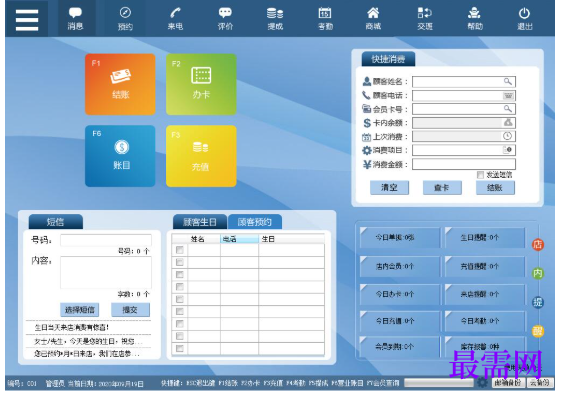The height and width of the screenshot is (396, 561).
Task: Click the search icon in 顾客姓名 field
Action: (508, 82)
